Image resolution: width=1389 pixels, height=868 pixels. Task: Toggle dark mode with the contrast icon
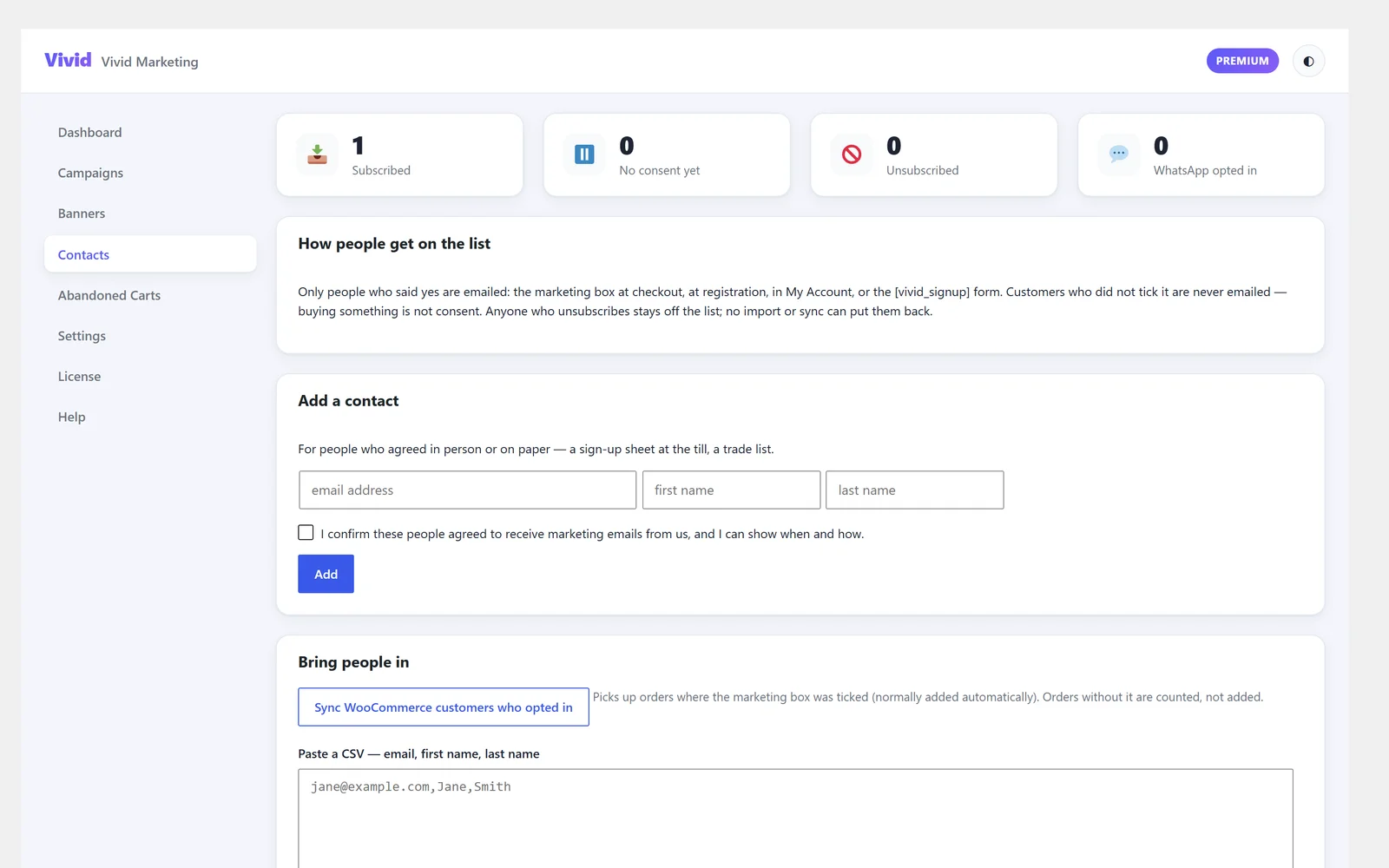pyautogui.click(x=1308, y=61)
